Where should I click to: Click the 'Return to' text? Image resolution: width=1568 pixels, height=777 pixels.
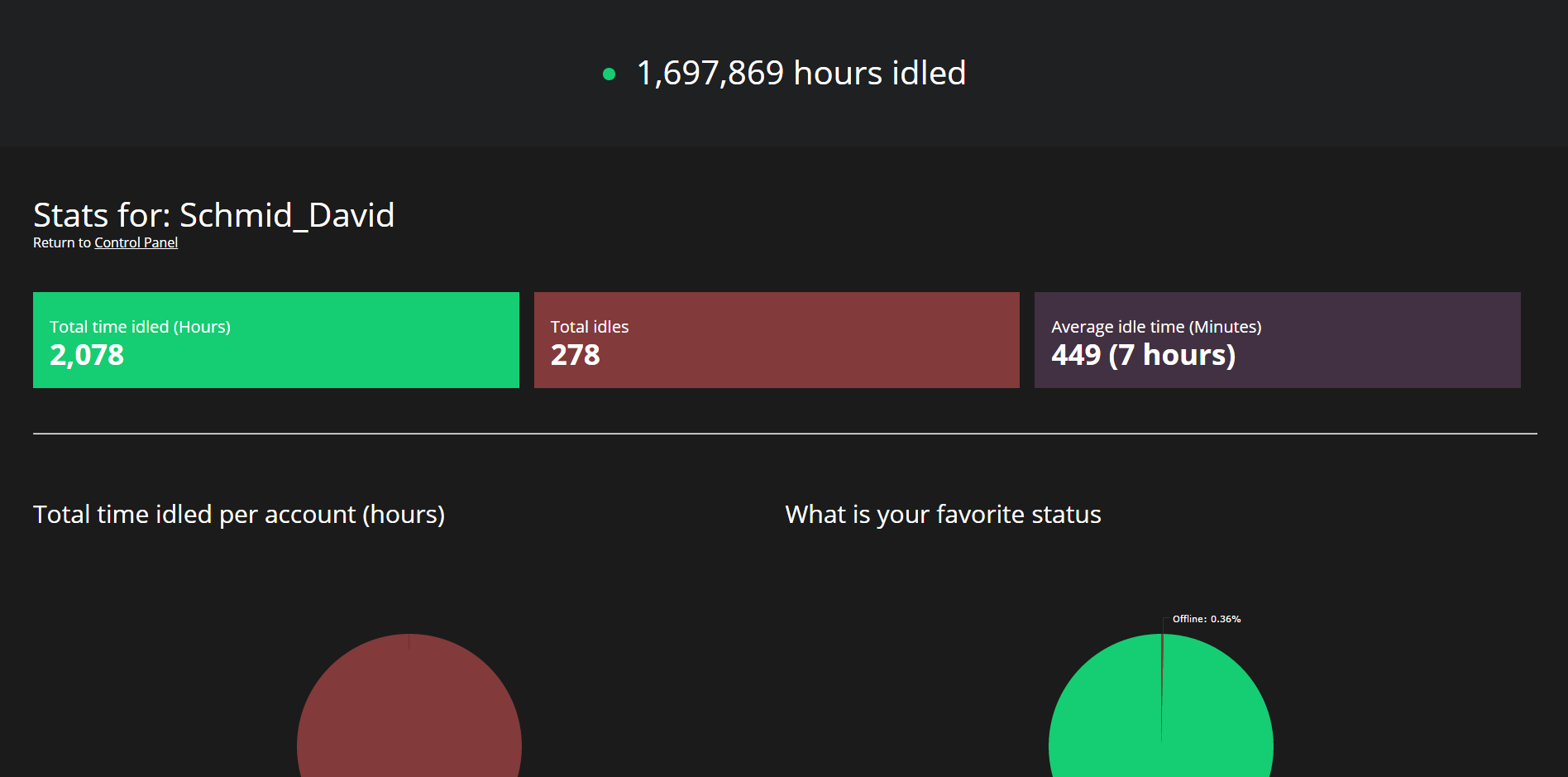coord(62,242)
